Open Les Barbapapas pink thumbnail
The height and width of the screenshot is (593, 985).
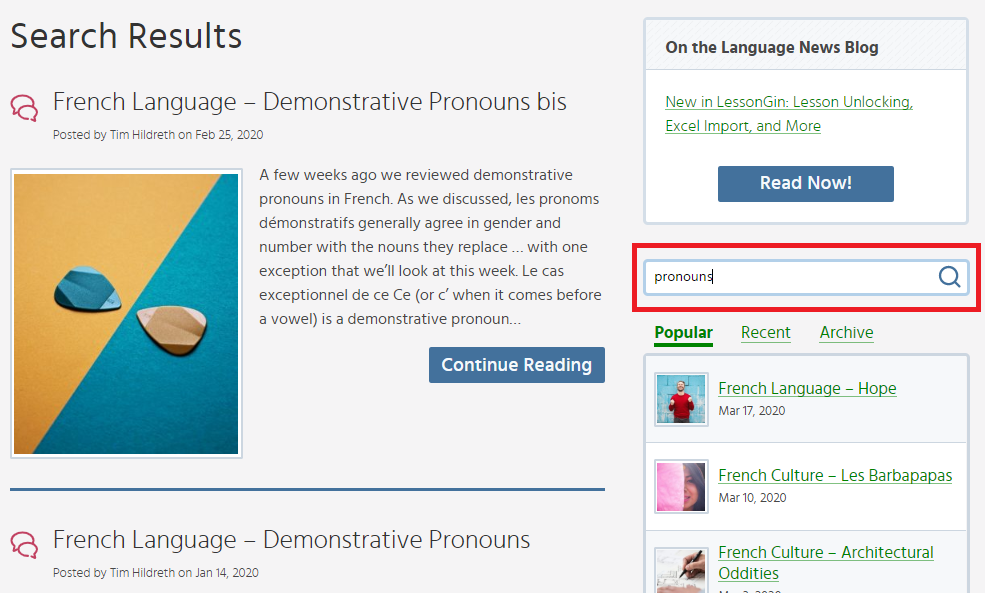tap(681, 486)
